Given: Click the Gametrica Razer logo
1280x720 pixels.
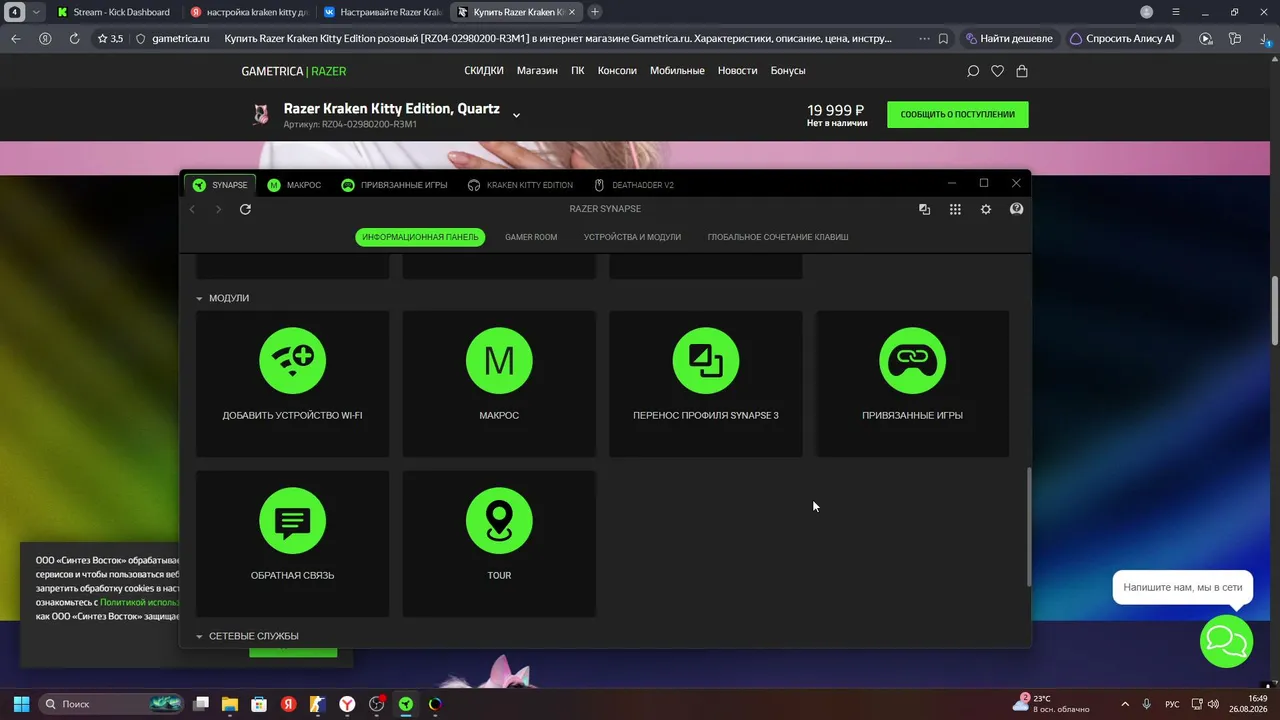Looking at the screenshot, I should (294, 71).
